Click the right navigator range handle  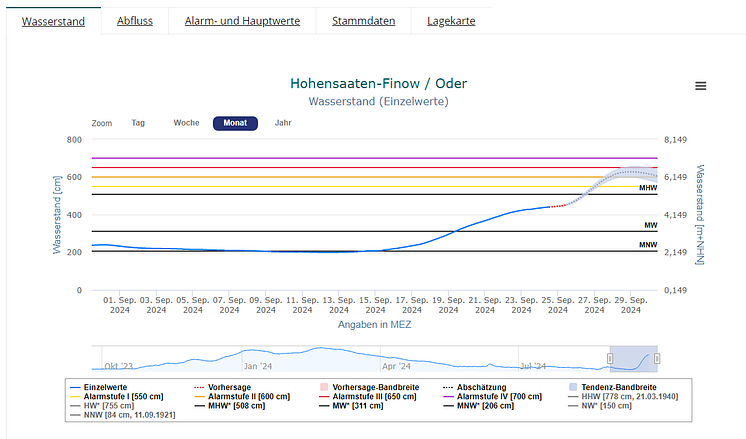pyautogui.click(x=657, y=359)
